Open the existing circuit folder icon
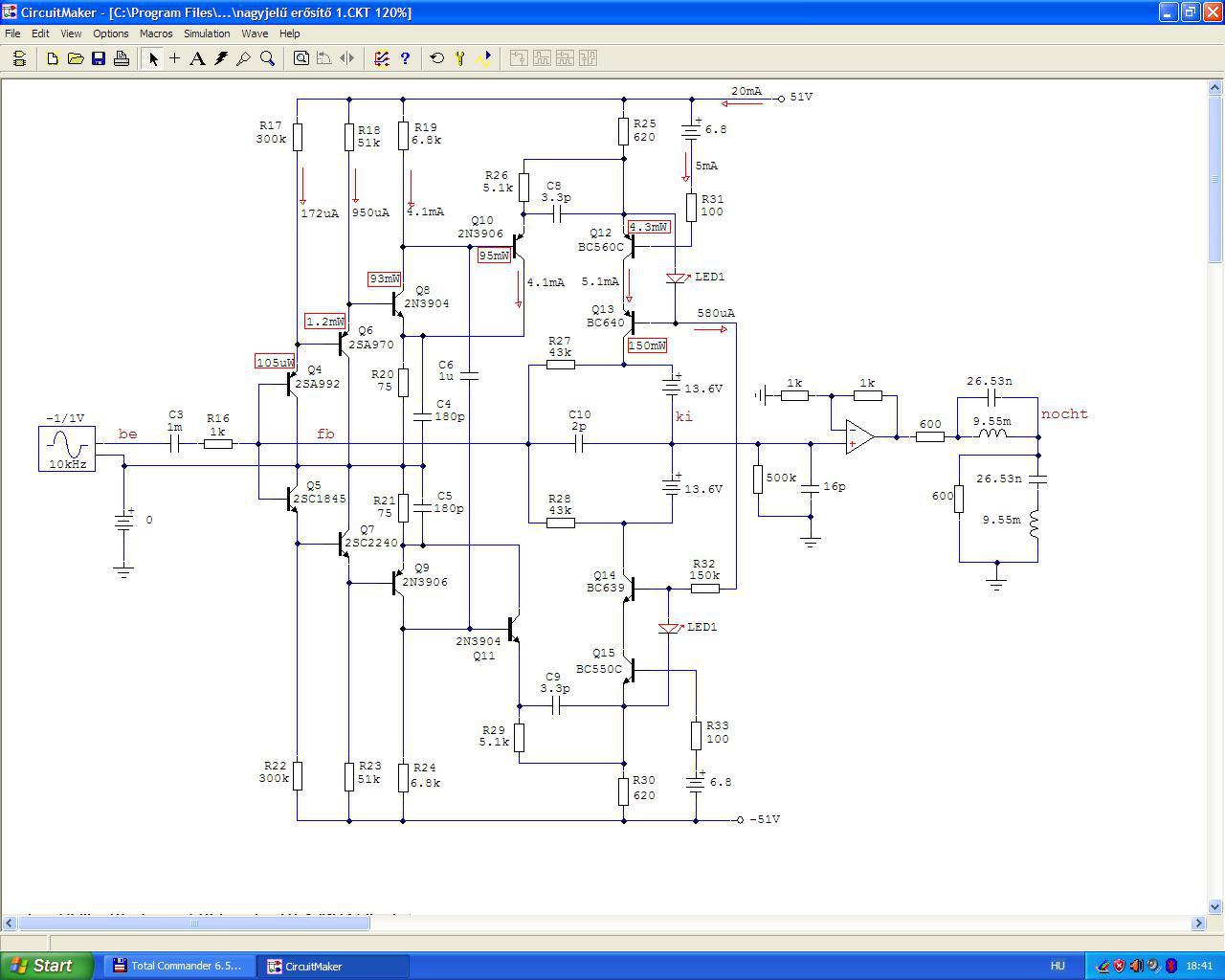The width and height of the screenshot is (1225, 980). 76,58
